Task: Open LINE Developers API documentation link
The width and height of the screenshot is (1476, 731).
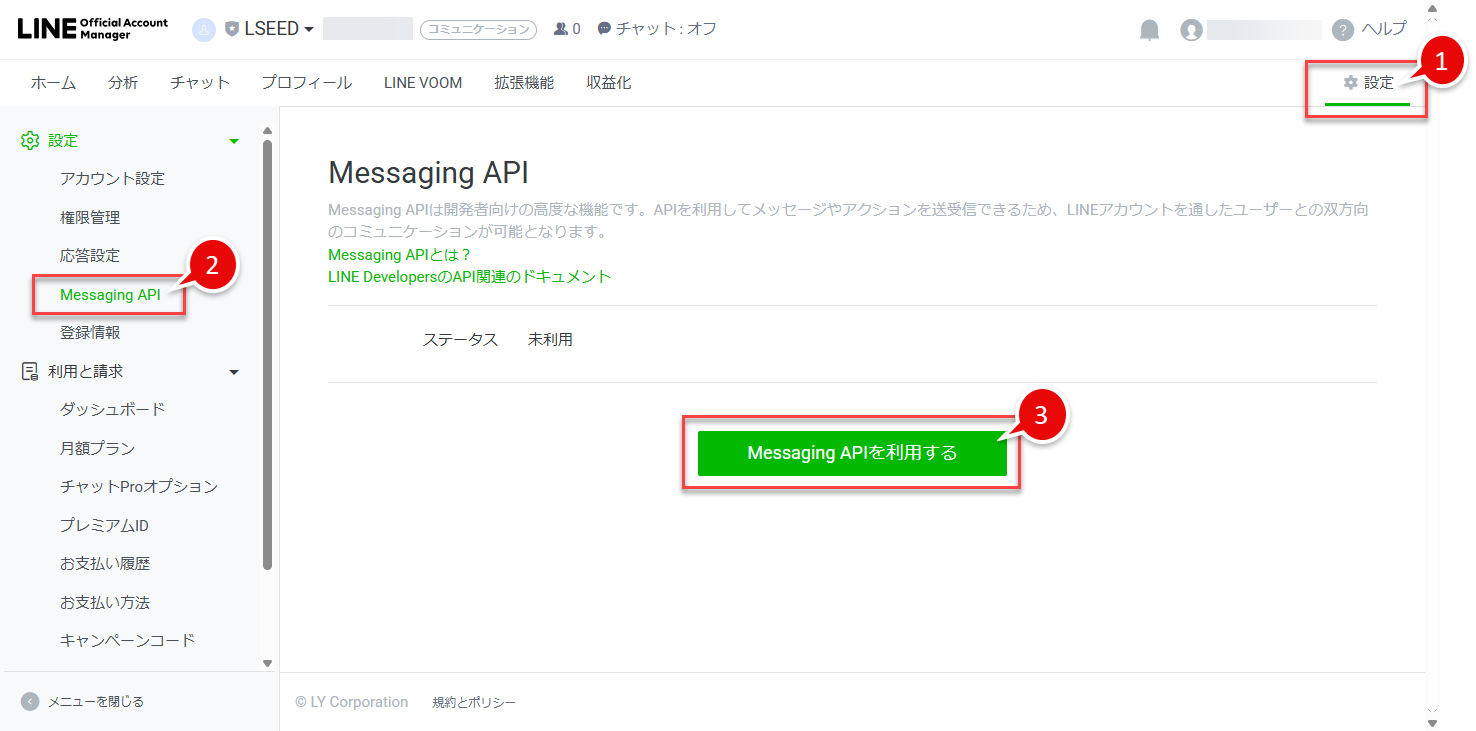Action: (469, 277)
